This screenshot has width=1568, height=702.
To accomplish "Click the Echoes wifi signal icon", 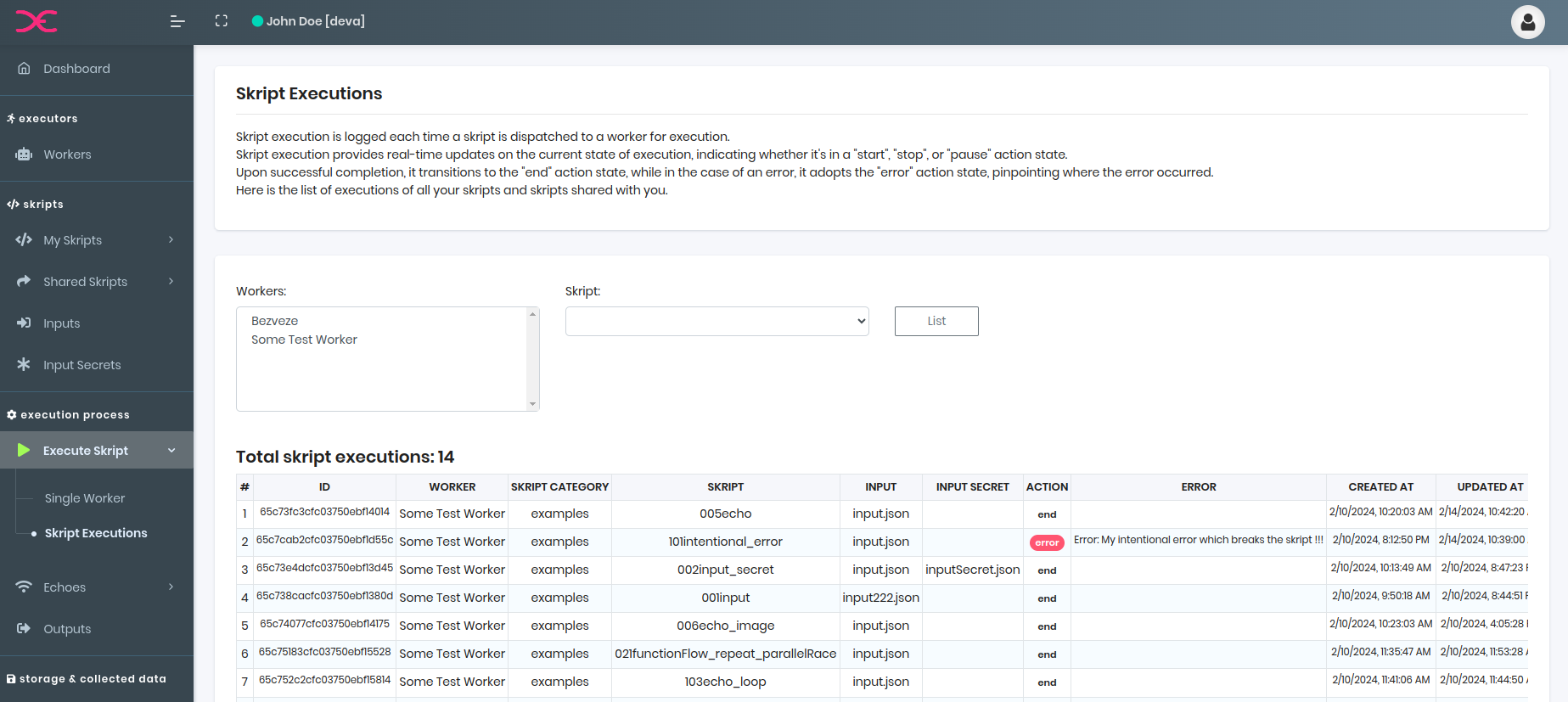I will point(24,587).
